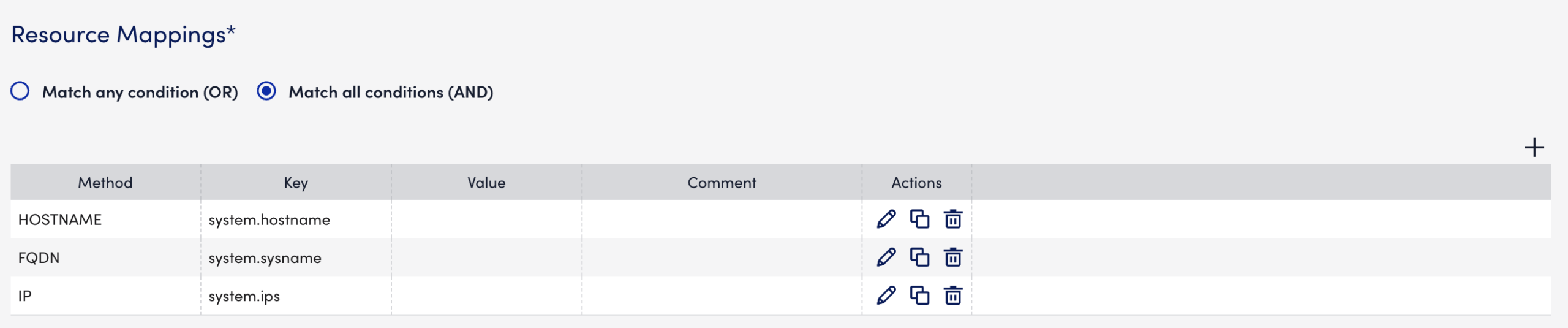Edit the HOSTNAME mapping row
This screenshot has height=328, width=1568.
point(886,219)
